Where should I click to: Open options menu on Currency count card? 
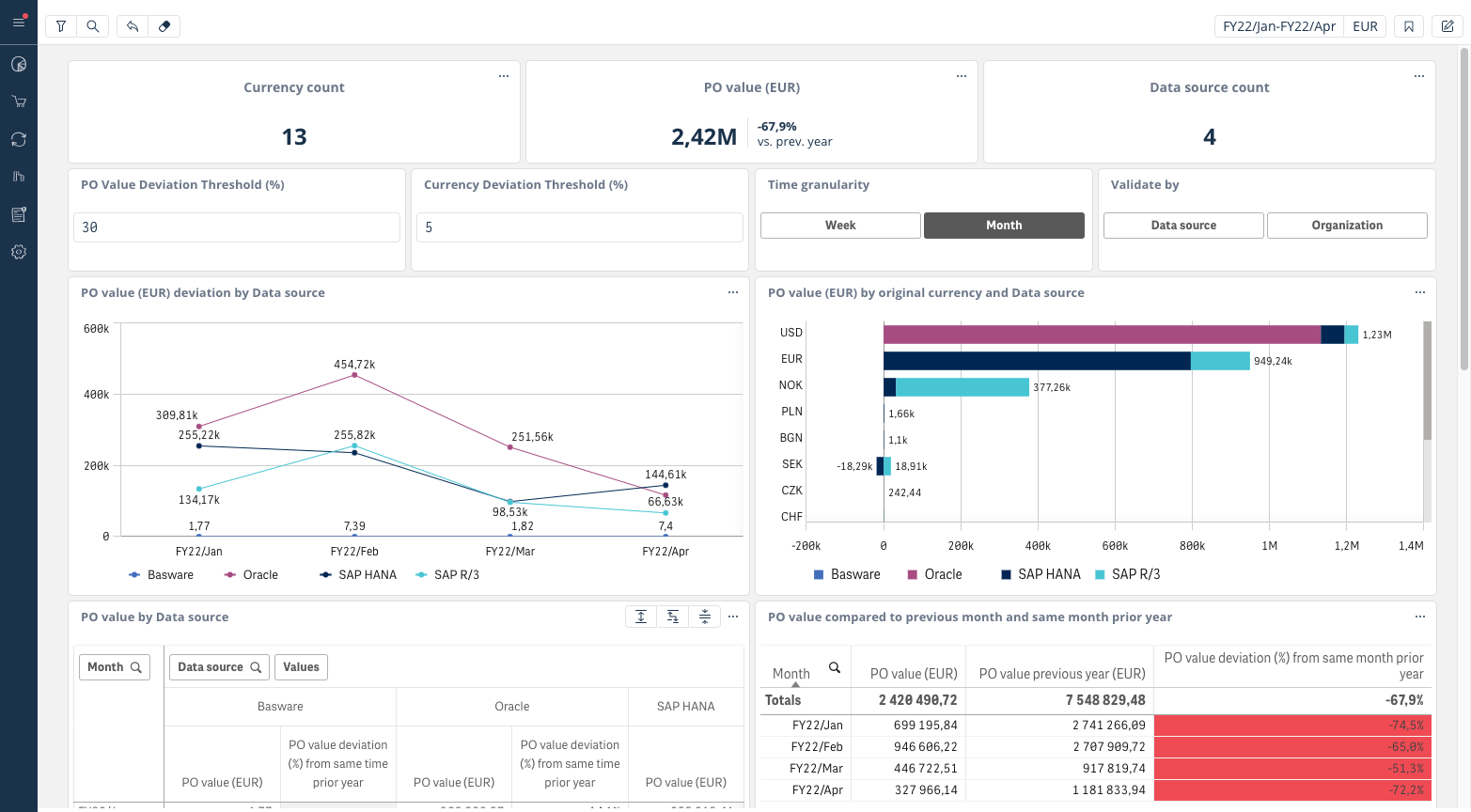click(x=504, y=76)
